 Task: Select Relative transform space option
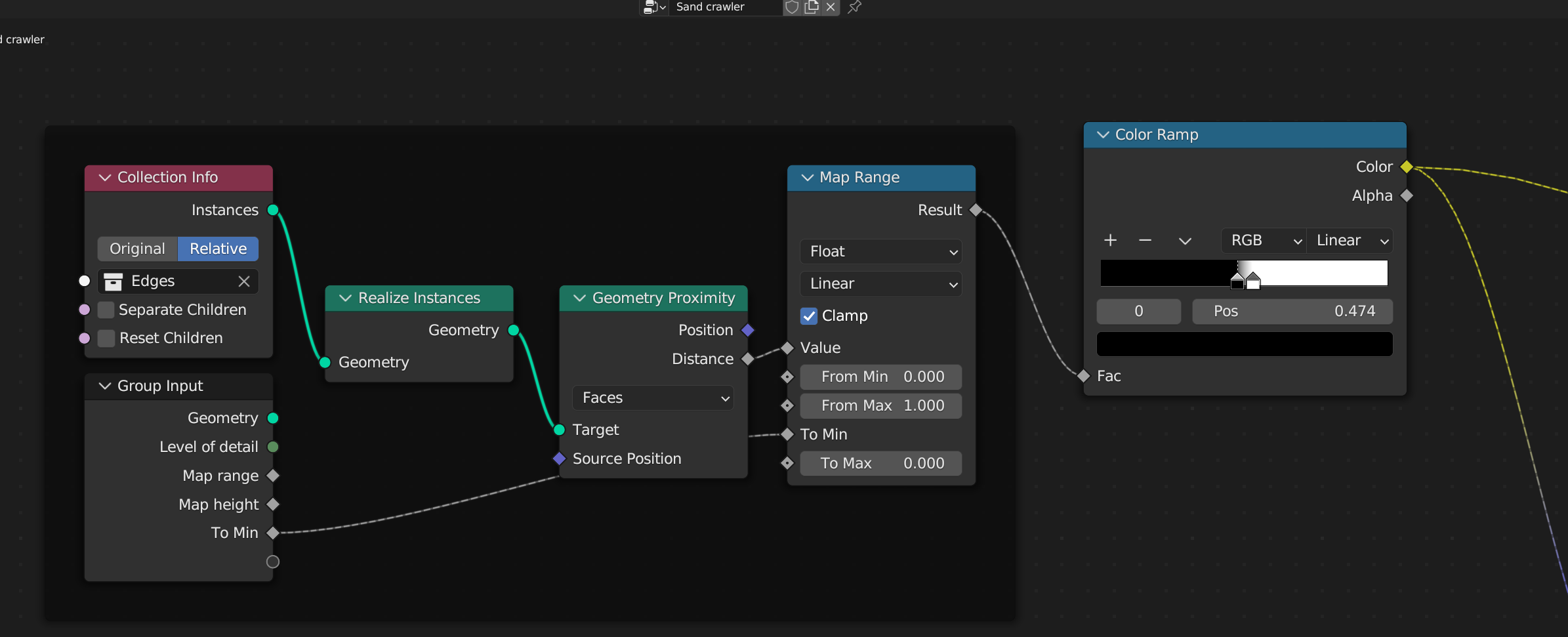coord(218,249)
